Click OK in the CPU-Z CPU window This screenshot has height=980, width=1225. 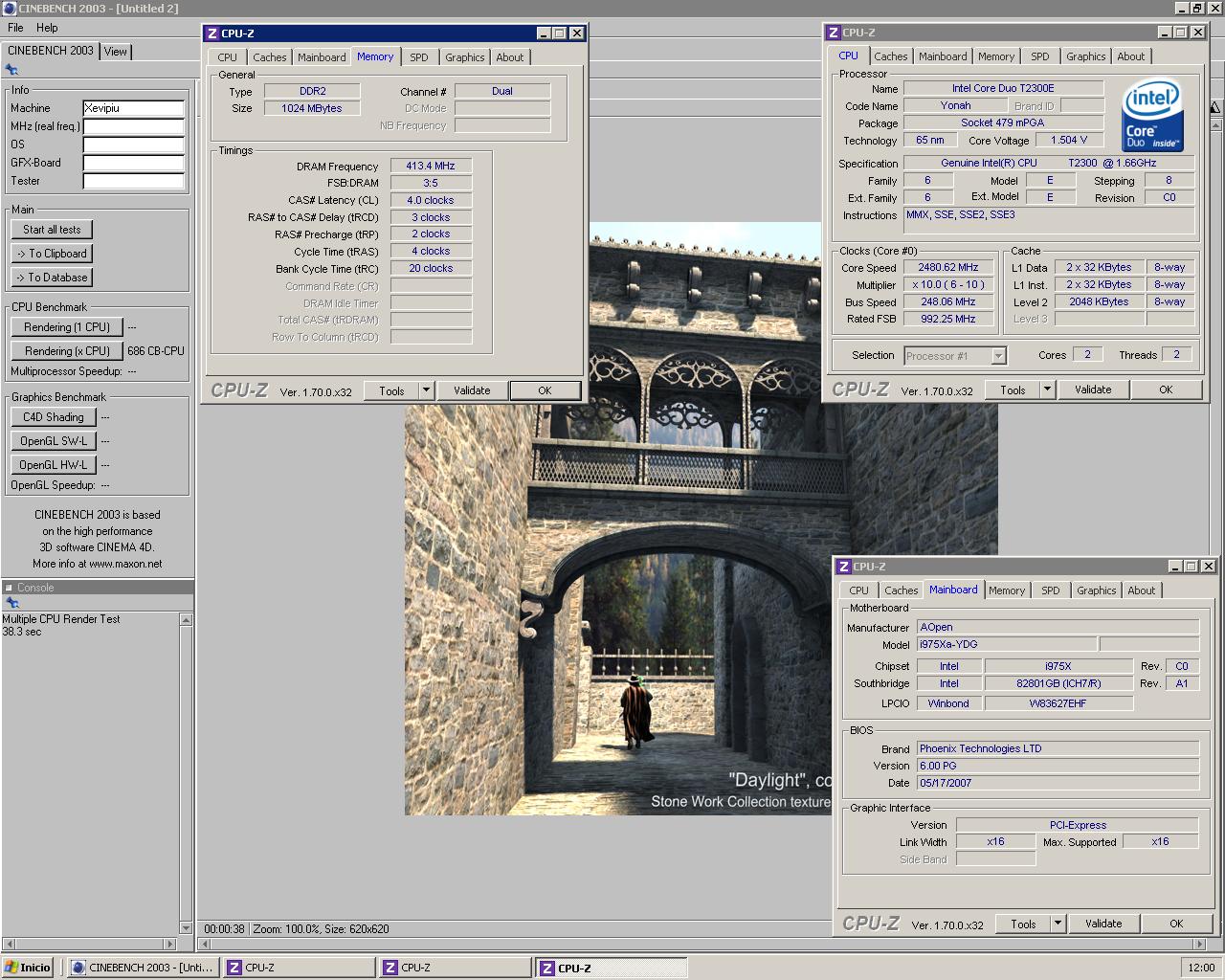[x=1166, y=390]
